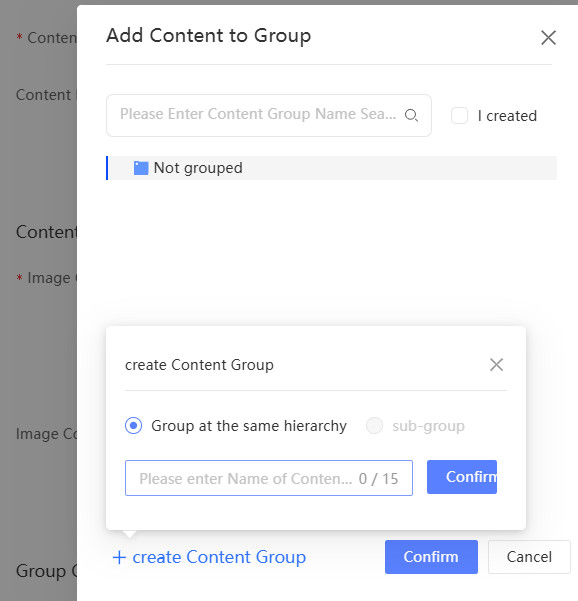Cancel adding content to group

pos(529,557)
